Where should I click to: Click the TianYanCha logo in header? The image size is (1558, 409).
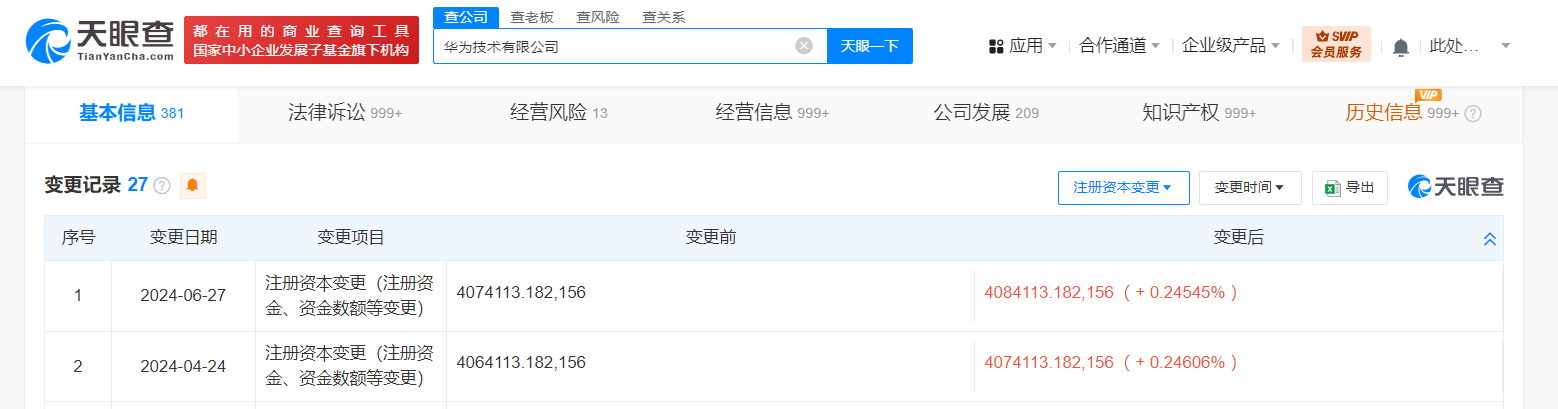click(99, 41)
